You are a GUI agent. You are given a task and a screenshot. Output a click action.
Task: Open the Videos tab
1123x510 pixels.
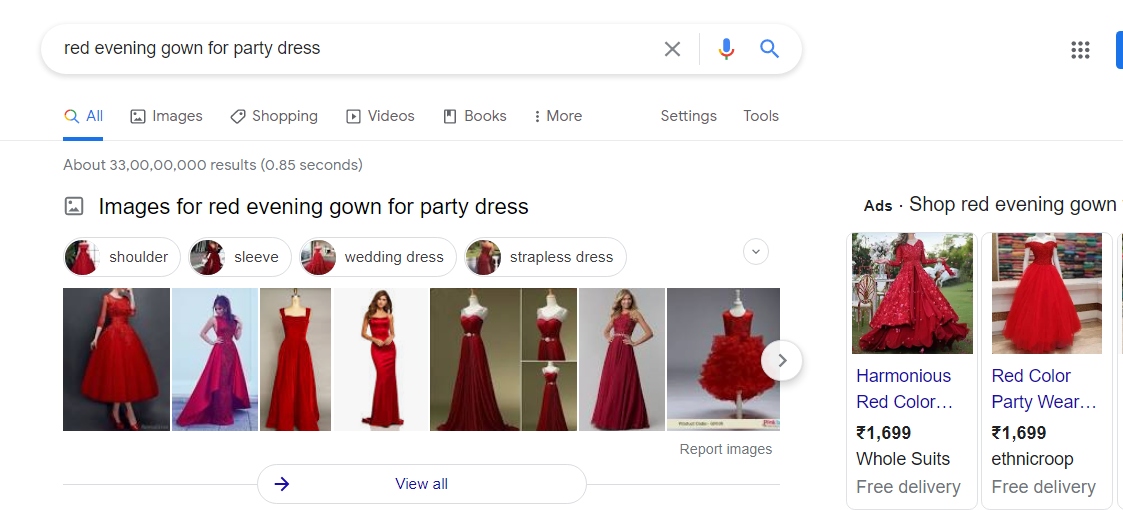[380, 116]
